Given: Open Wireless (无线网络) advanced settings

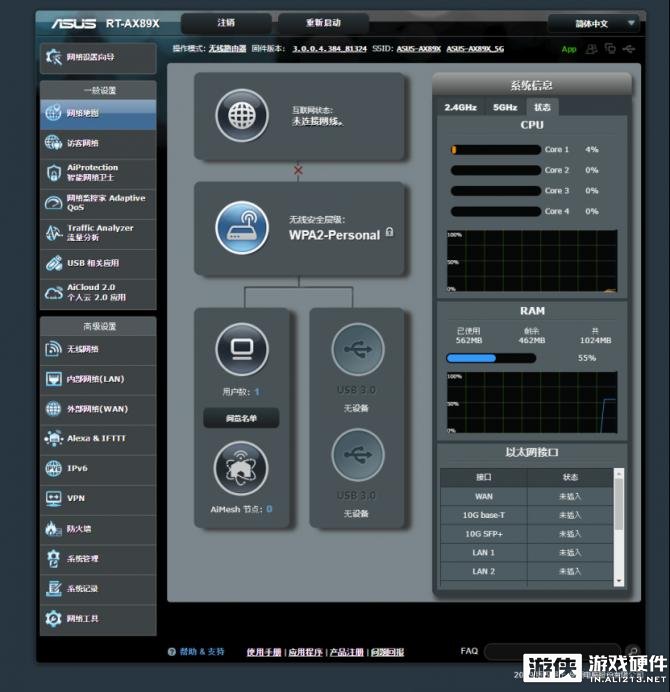Looking at the screenshot, I should click(98, 349).
